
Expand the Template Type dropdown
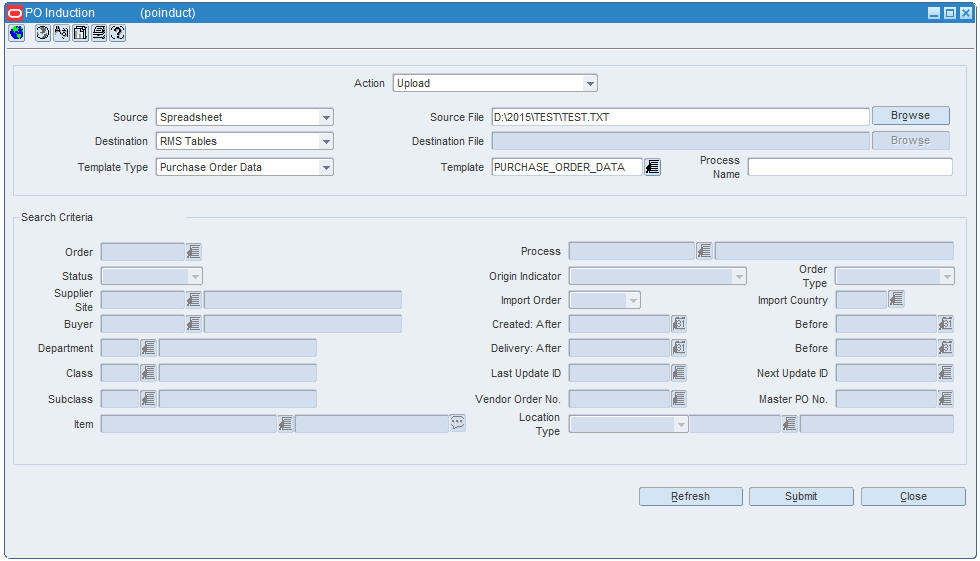(x=326, y=167)
